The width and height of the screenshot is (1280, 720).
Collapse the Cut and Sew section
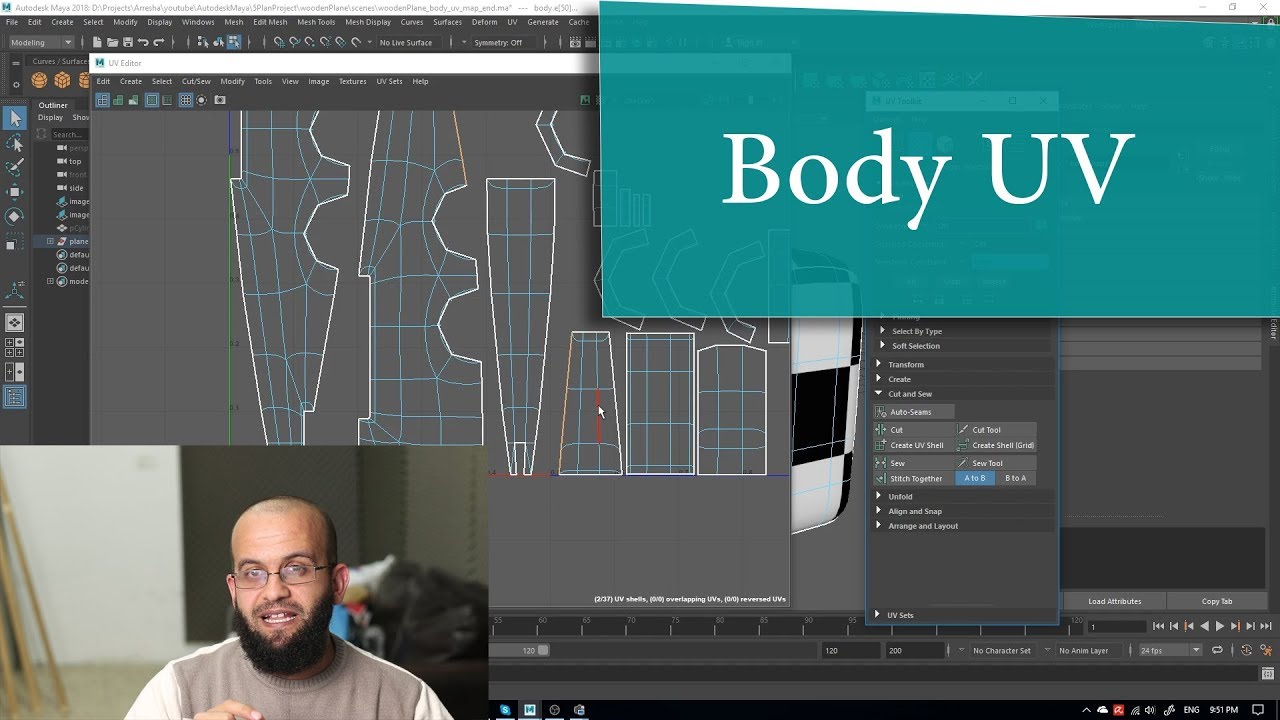click(x=963, y=394)
